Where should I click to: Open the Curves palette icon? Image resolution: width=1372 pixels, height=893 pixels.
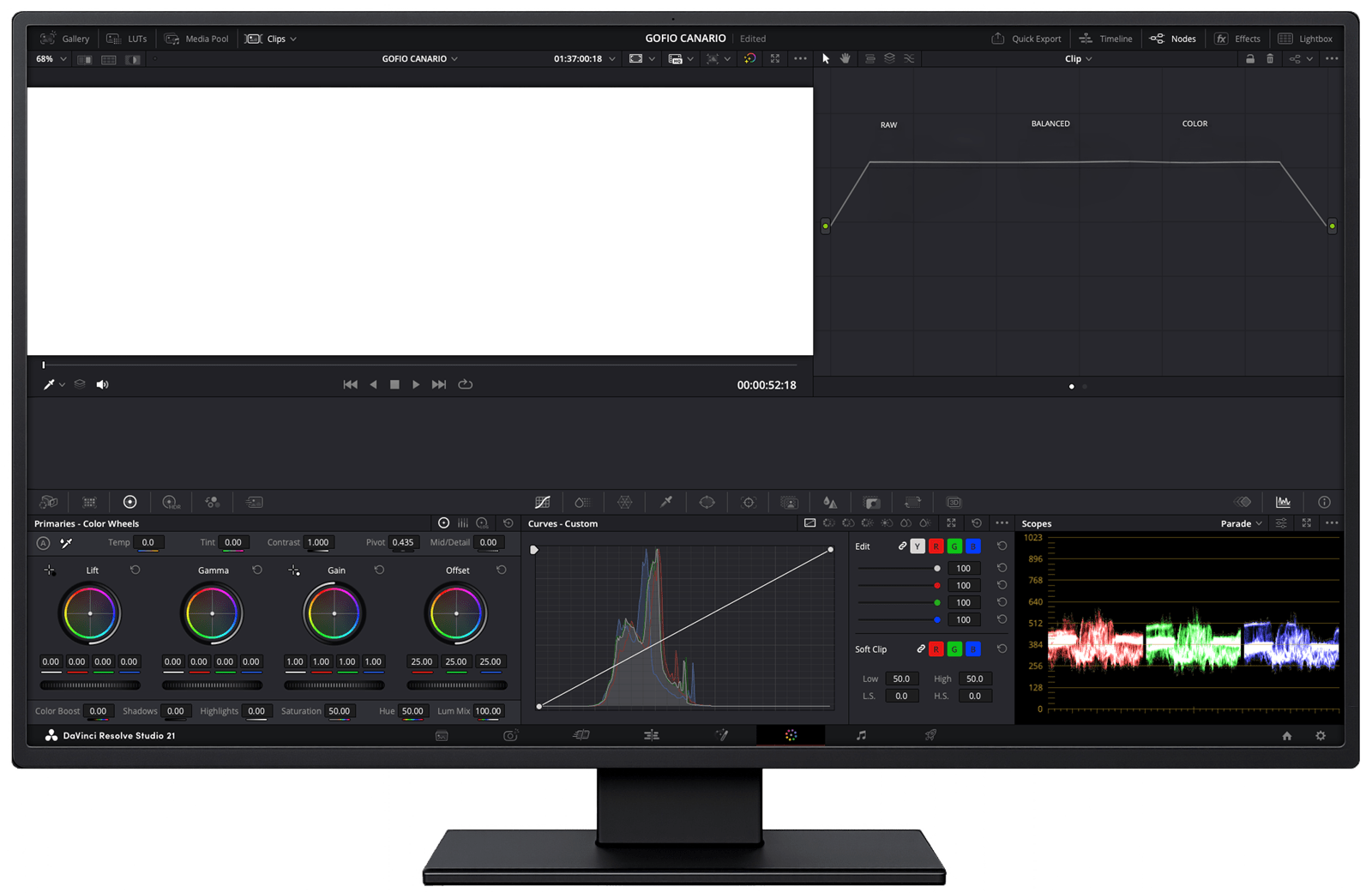click(542, 503)
